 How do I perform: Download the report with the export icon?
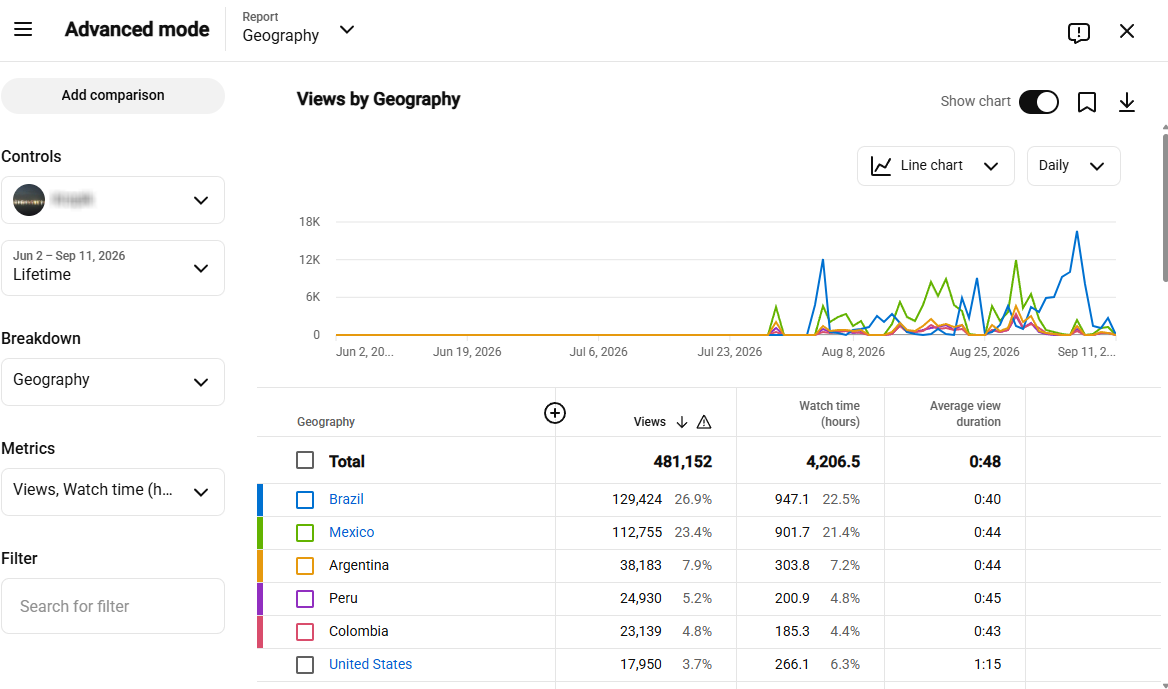[x=1127, y=102]
